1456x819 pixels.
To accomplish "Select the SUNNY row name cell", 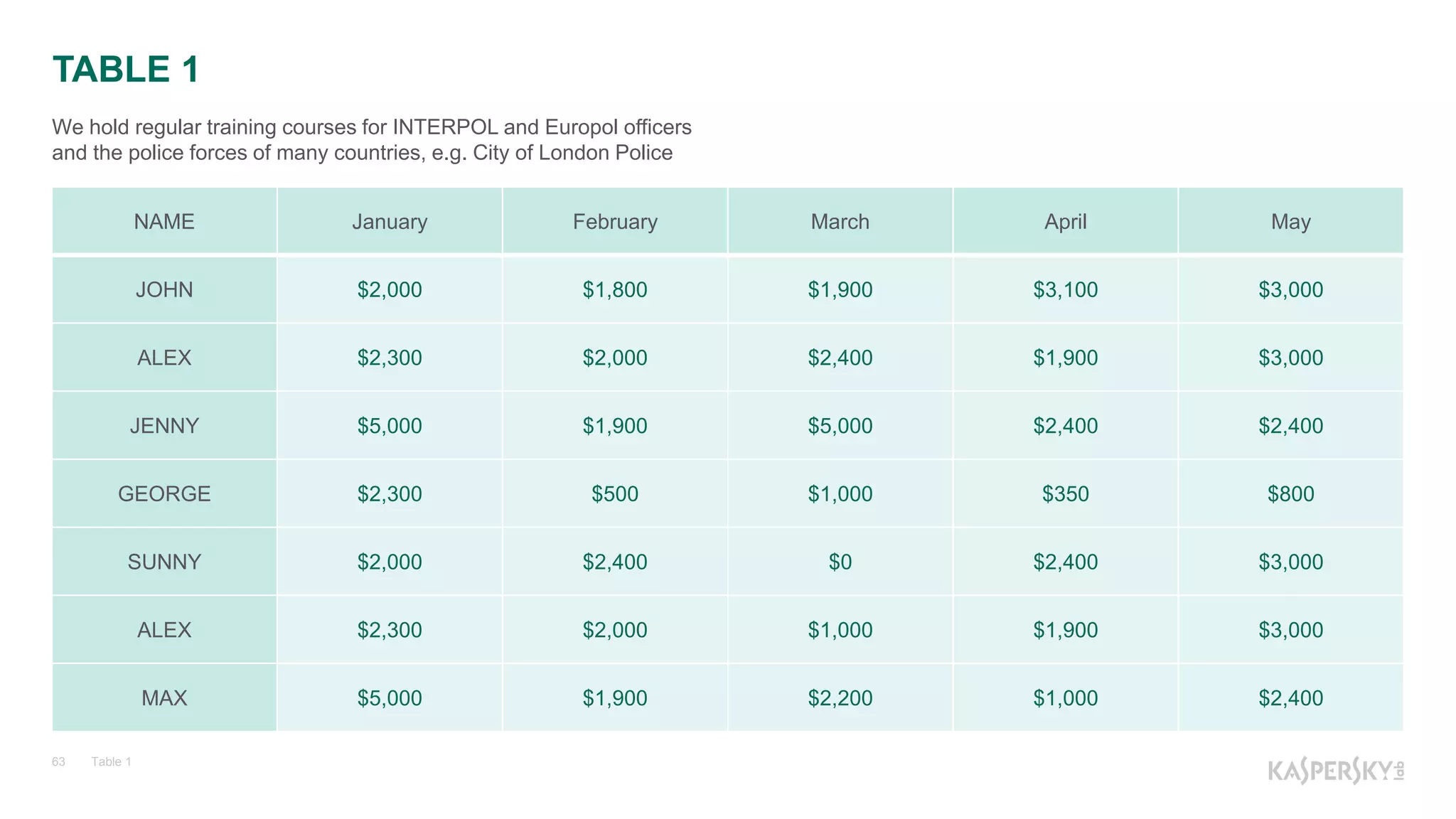I will (164, 562).
